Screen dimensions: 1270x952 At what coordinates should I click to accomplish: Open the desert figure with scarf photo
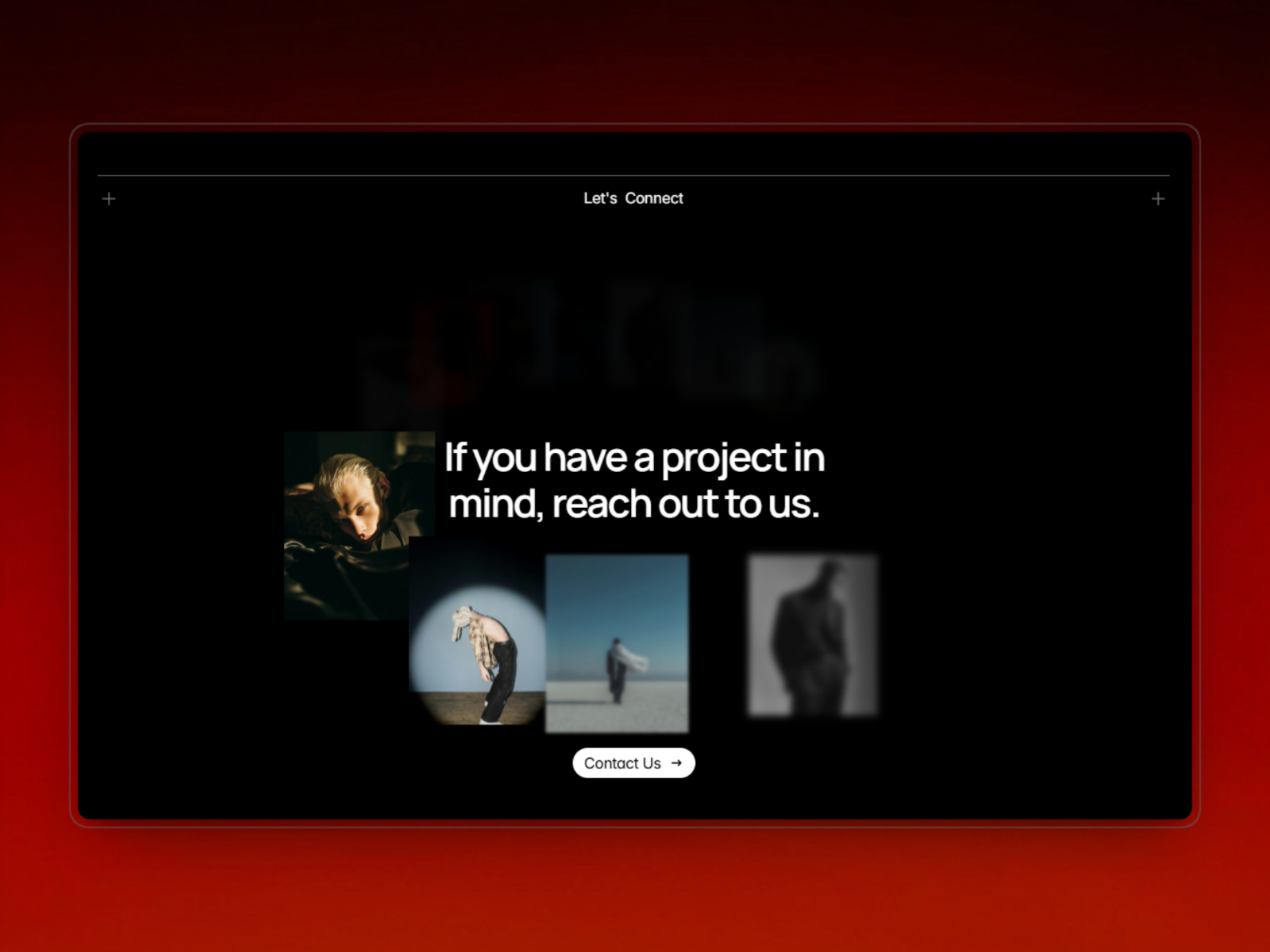(617, 643)
